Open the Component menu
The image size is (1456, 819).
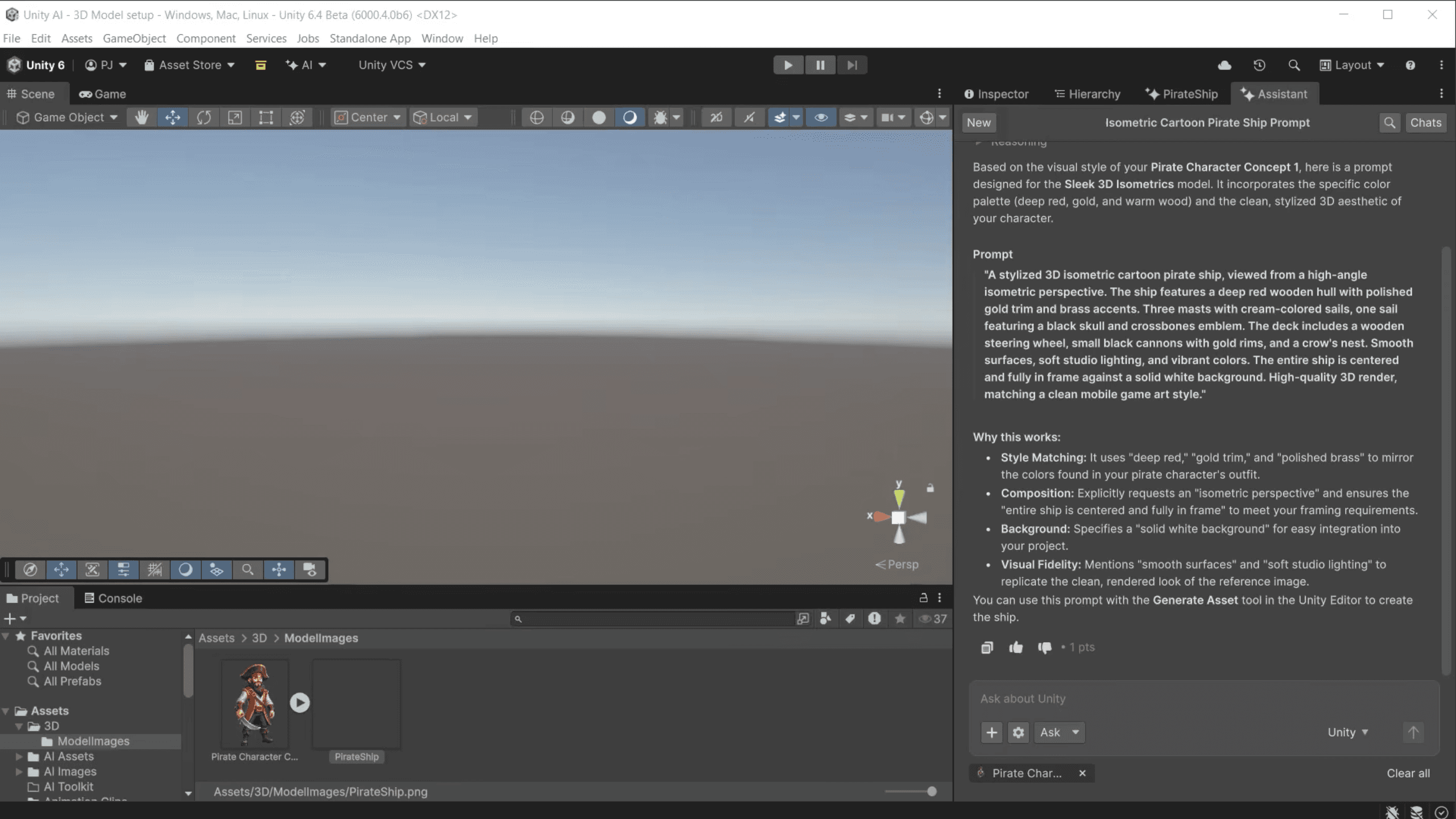pos(206,38)
